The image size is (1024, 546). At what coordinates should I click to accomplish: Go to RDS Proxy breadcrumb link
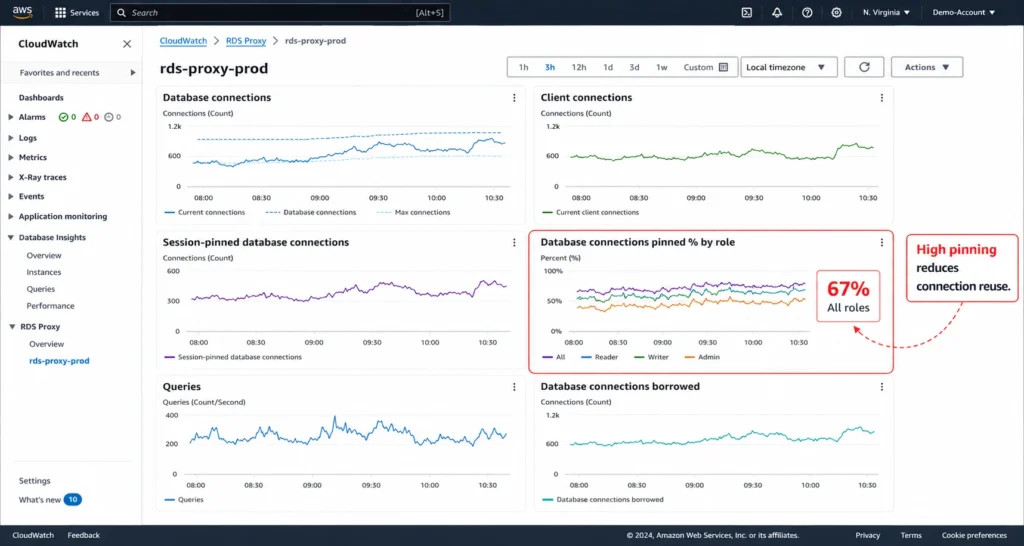click(x=246, y=40)
